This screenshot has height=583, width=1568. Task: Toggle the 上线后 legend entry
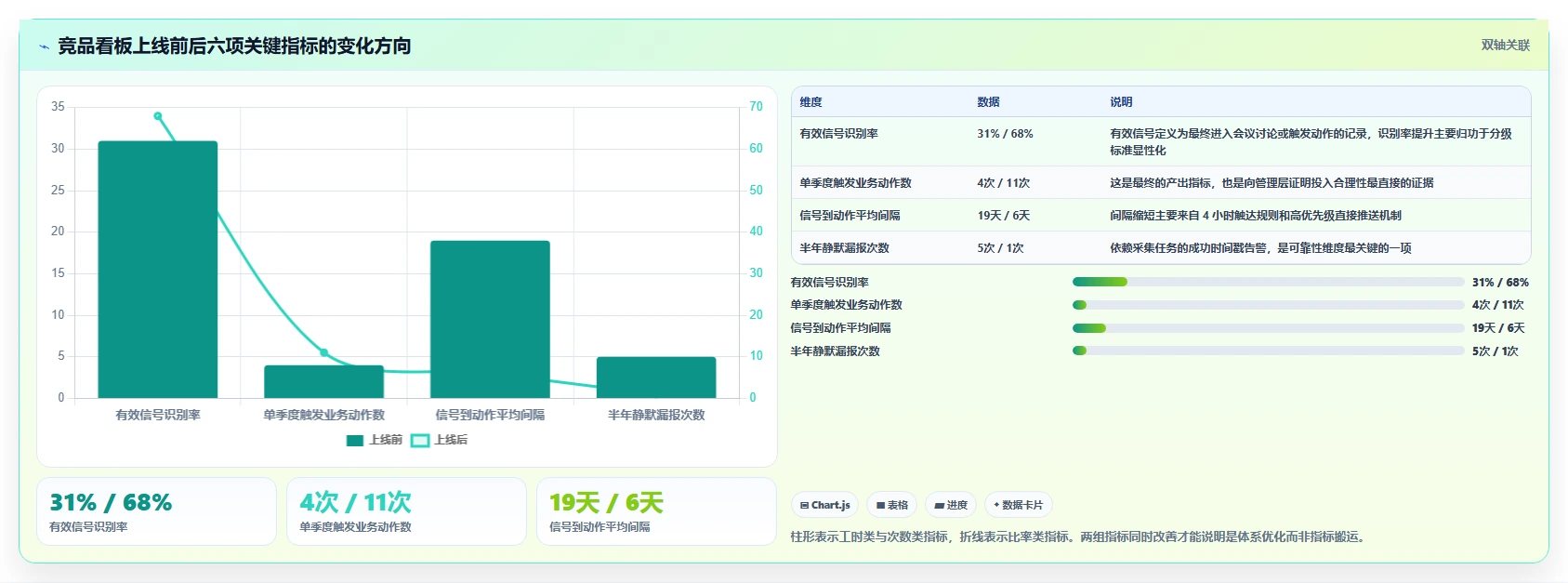440,440
